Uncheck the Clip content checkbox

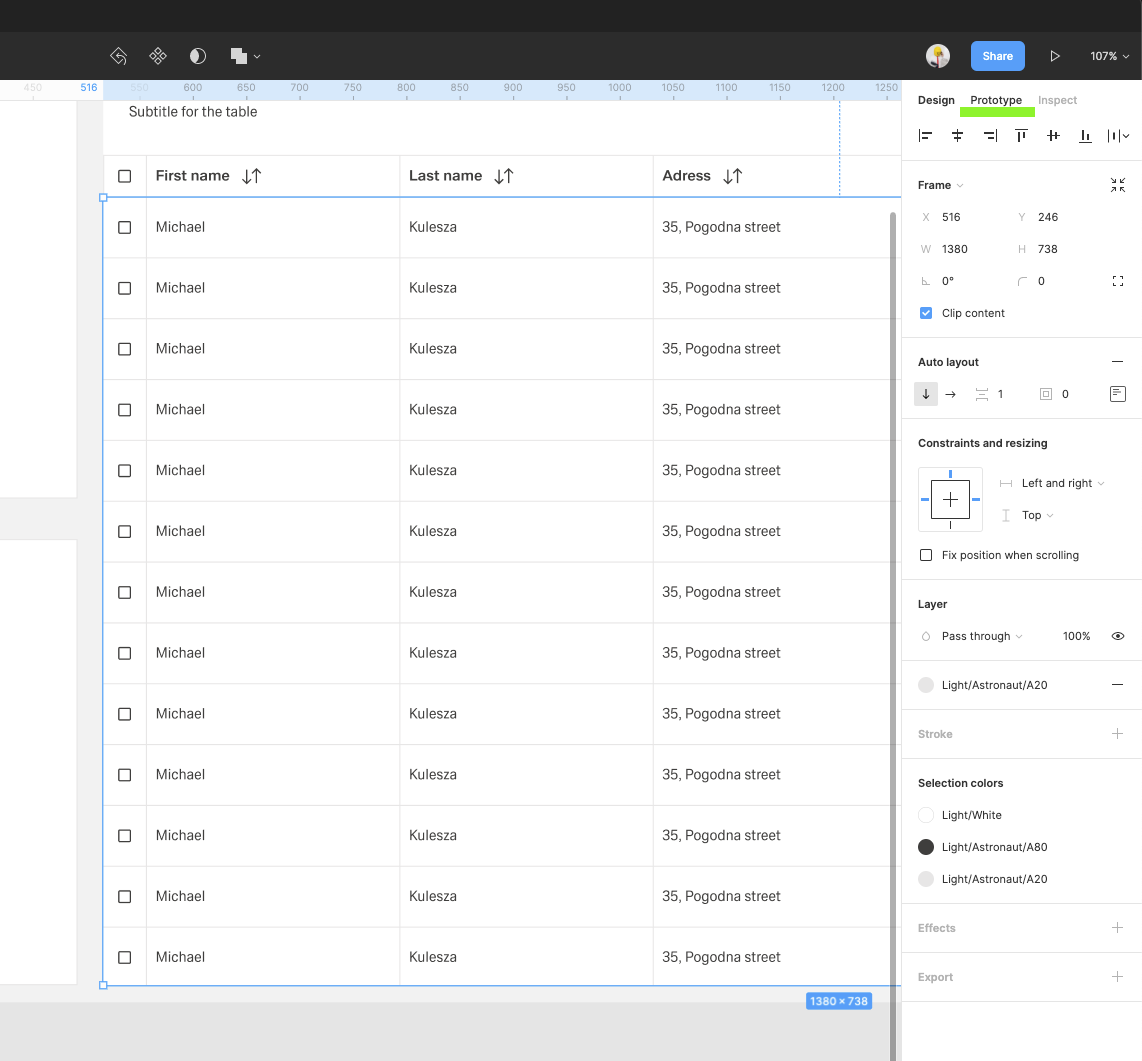[926, 313]
